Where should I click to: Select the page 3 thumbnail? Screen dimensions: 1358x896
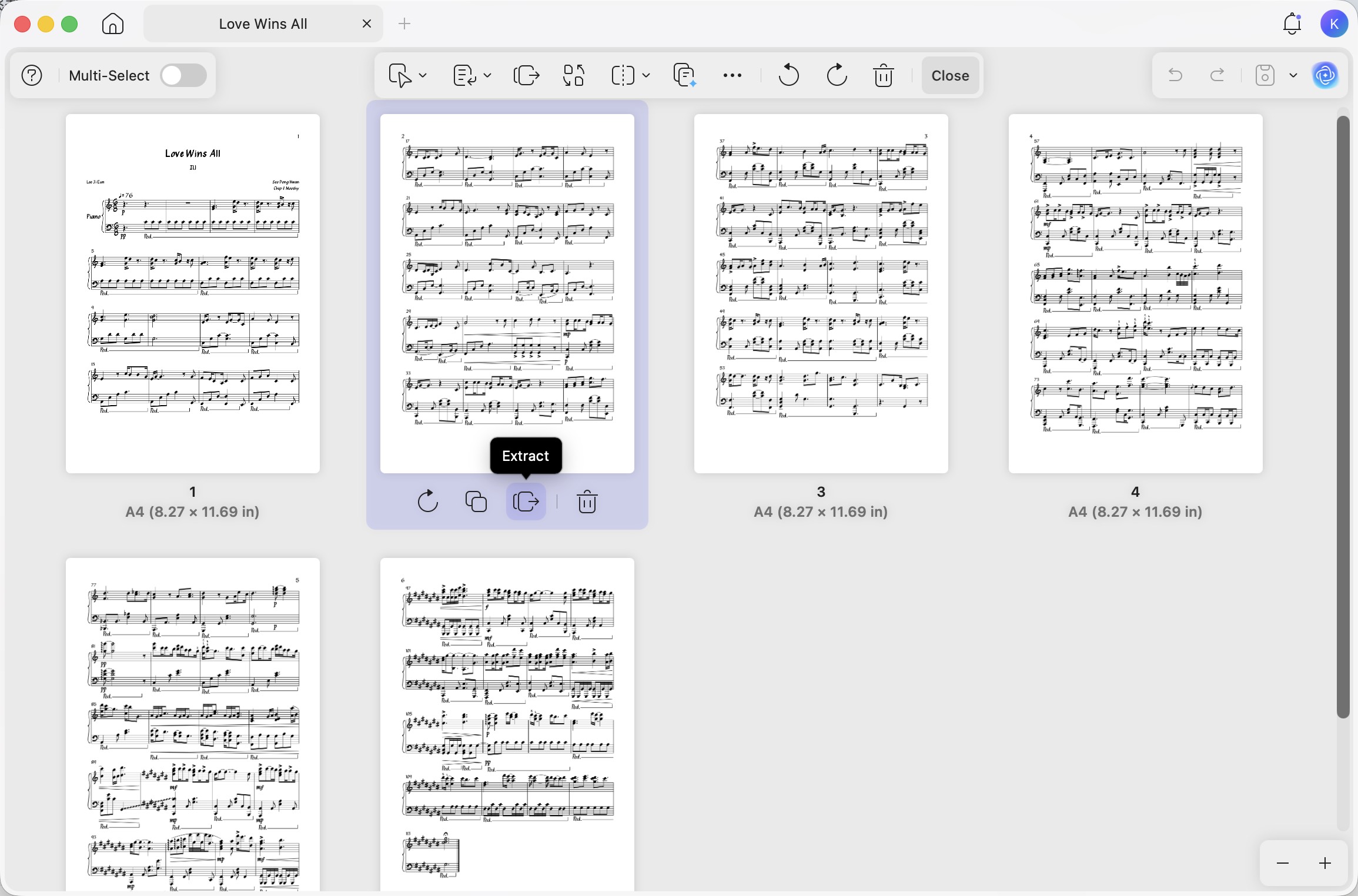[x=821, y=293]
